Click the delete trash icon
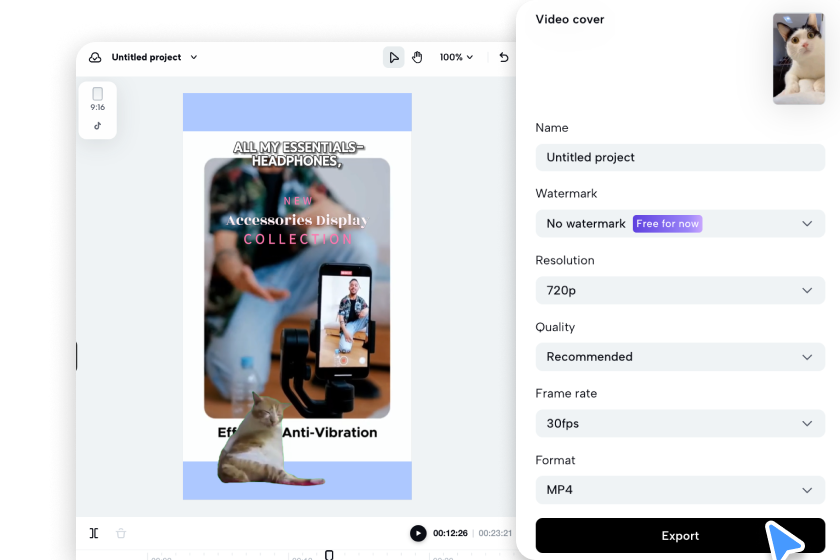Screen dimensions: 840x560 (x=121, y=533)
